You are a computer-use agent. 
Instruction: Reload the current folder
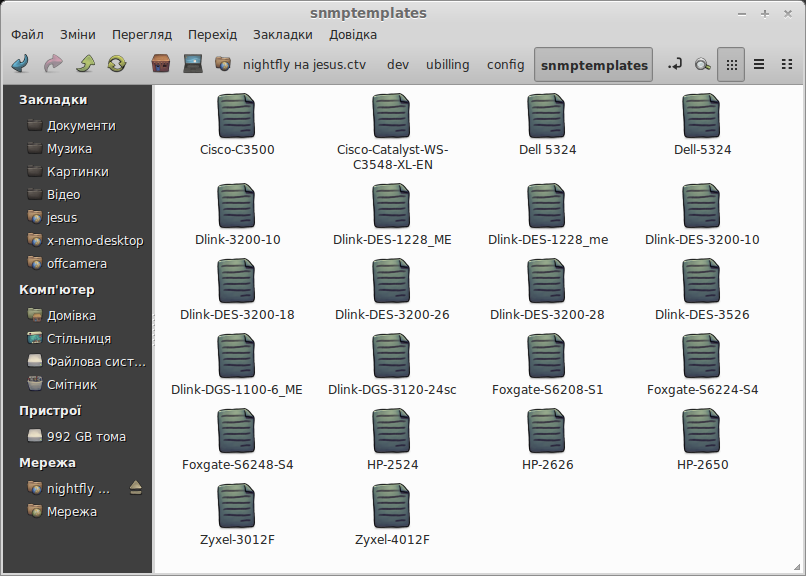(x=117, y=64)
